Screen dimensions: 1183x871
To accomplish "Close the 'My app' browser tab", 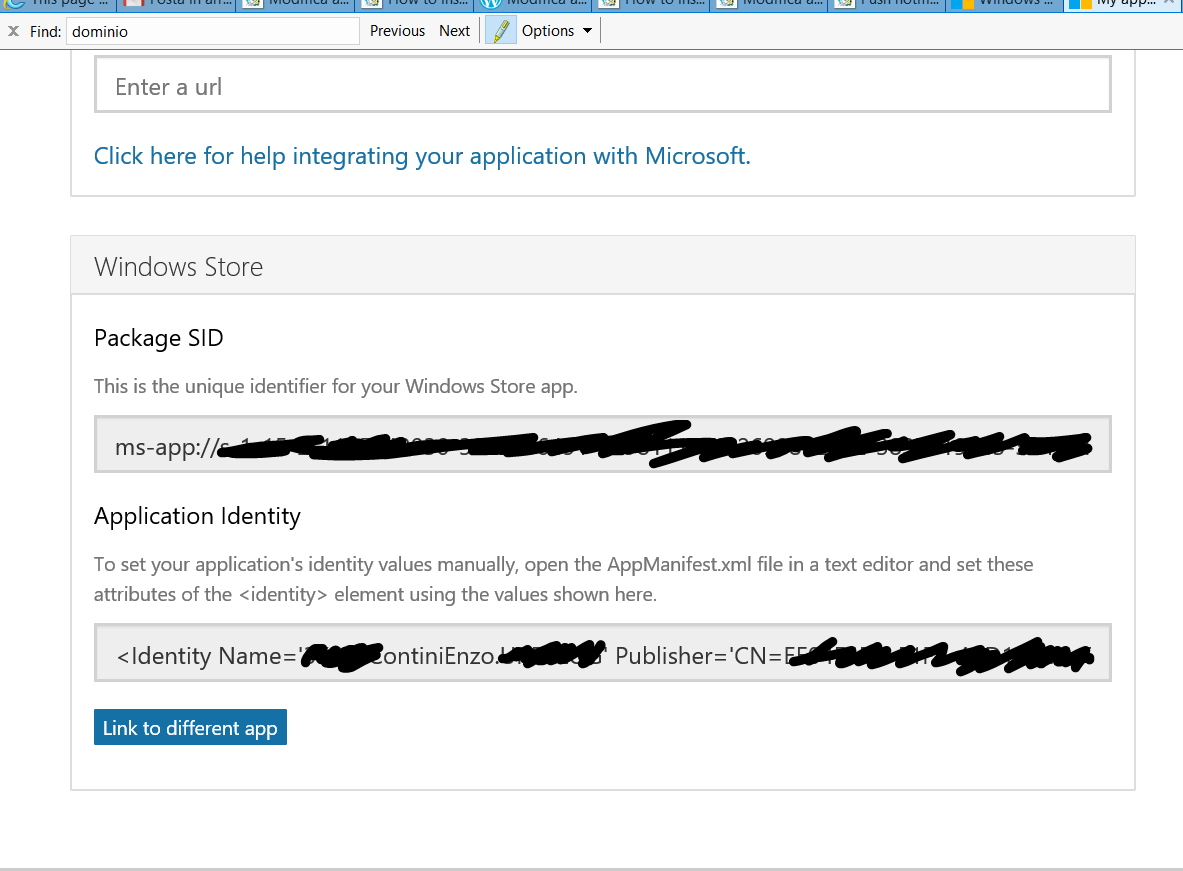I will pyautogui.click(x=1168, y=4).
